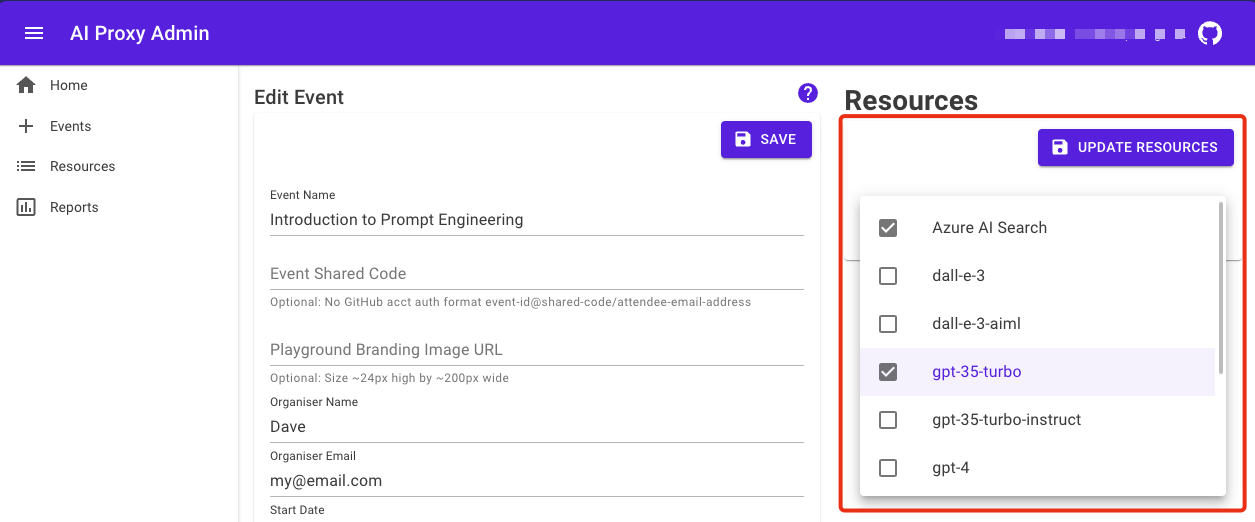Click the Update Resources button
1255x522 pixels.
[1135, 147]
